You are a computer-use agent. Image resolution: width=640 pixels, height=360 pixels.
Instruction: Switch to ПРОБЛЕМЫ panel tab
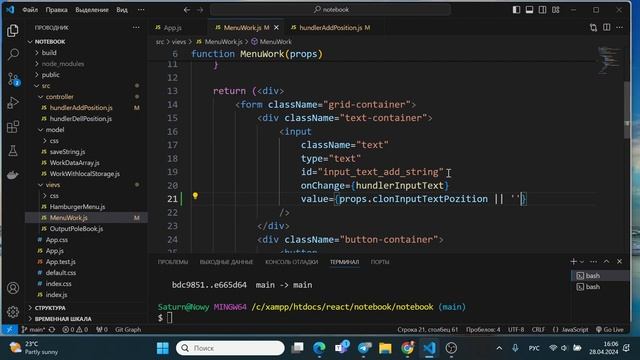[x=173, y=262]
